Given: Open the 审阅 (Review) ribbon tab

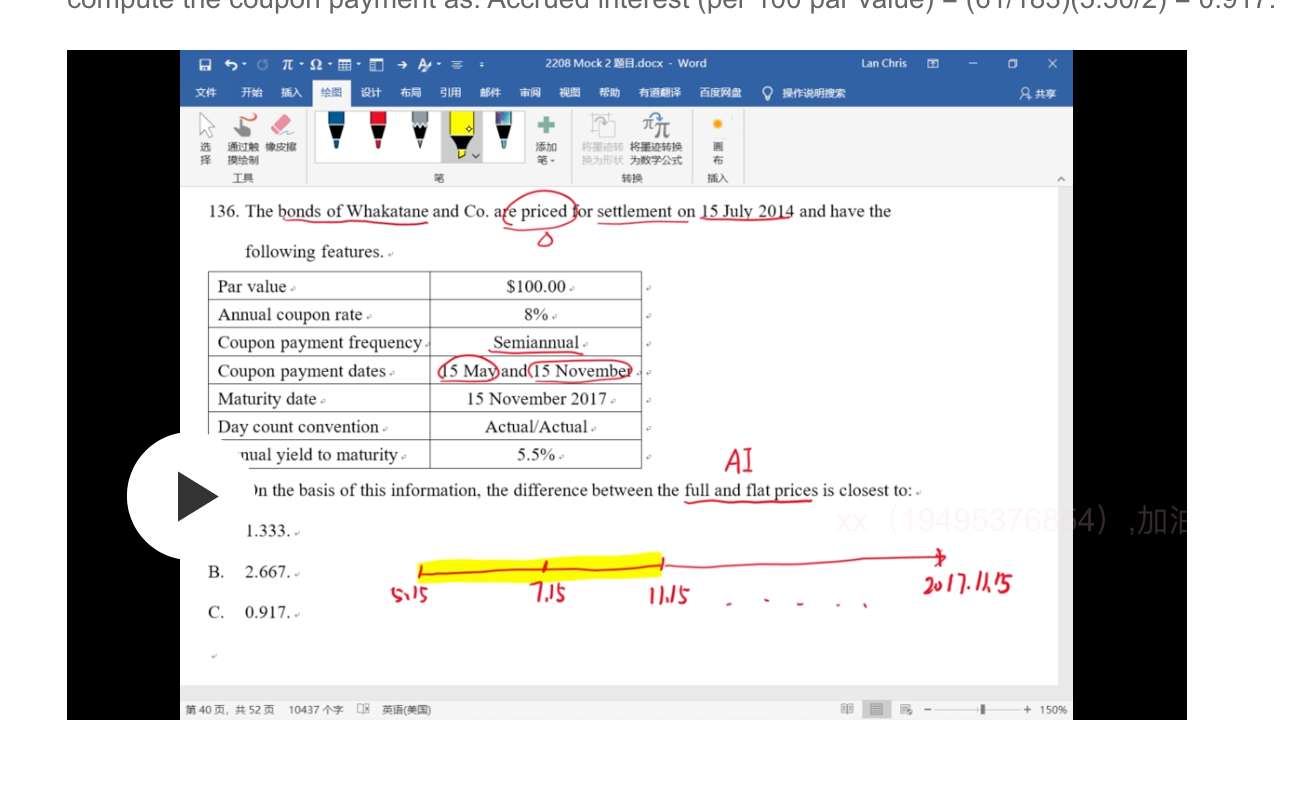Looking at the screenshot, I should (529, 93).
